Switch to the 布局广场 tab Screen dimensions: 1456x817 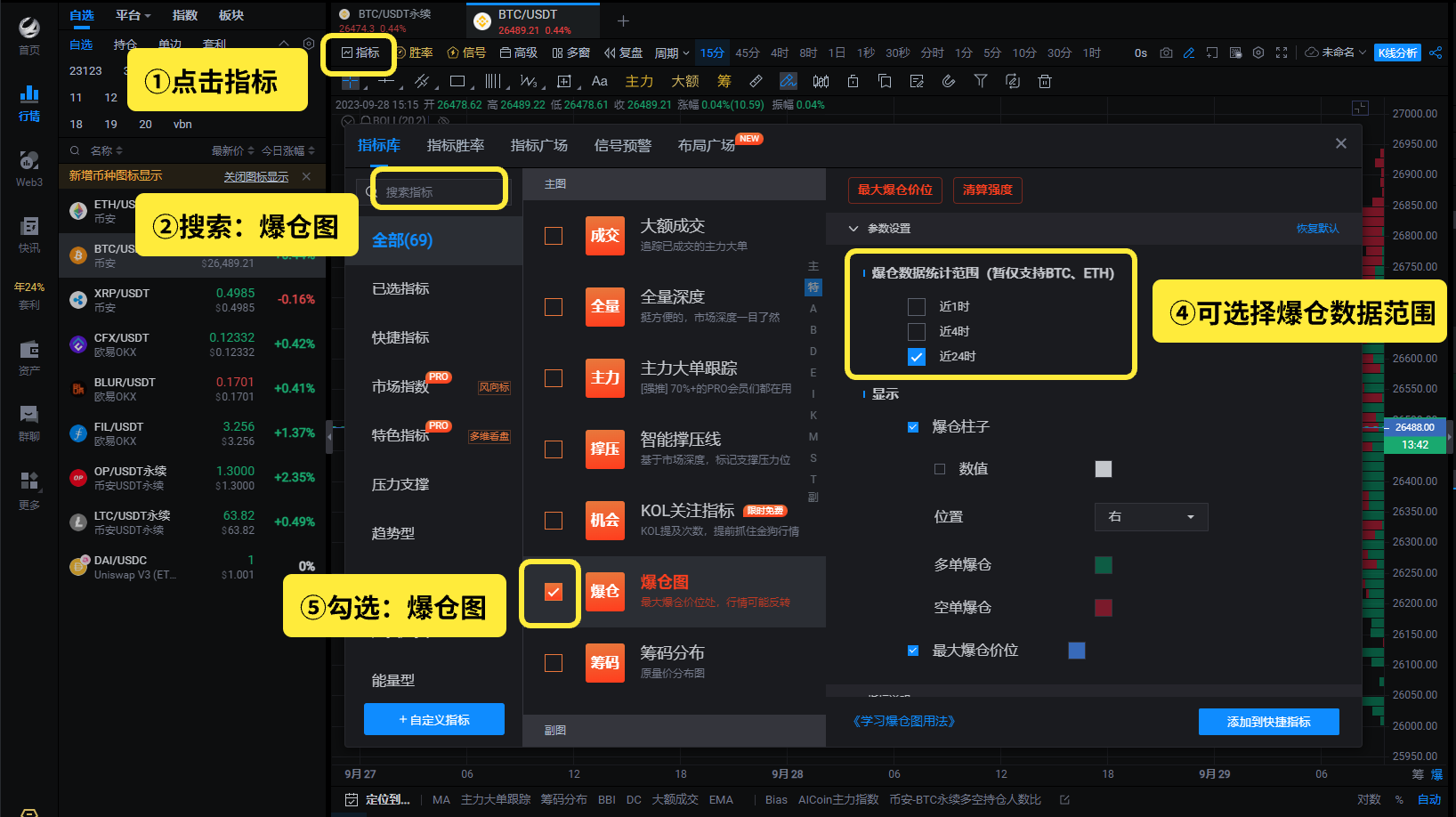(706, 145)
